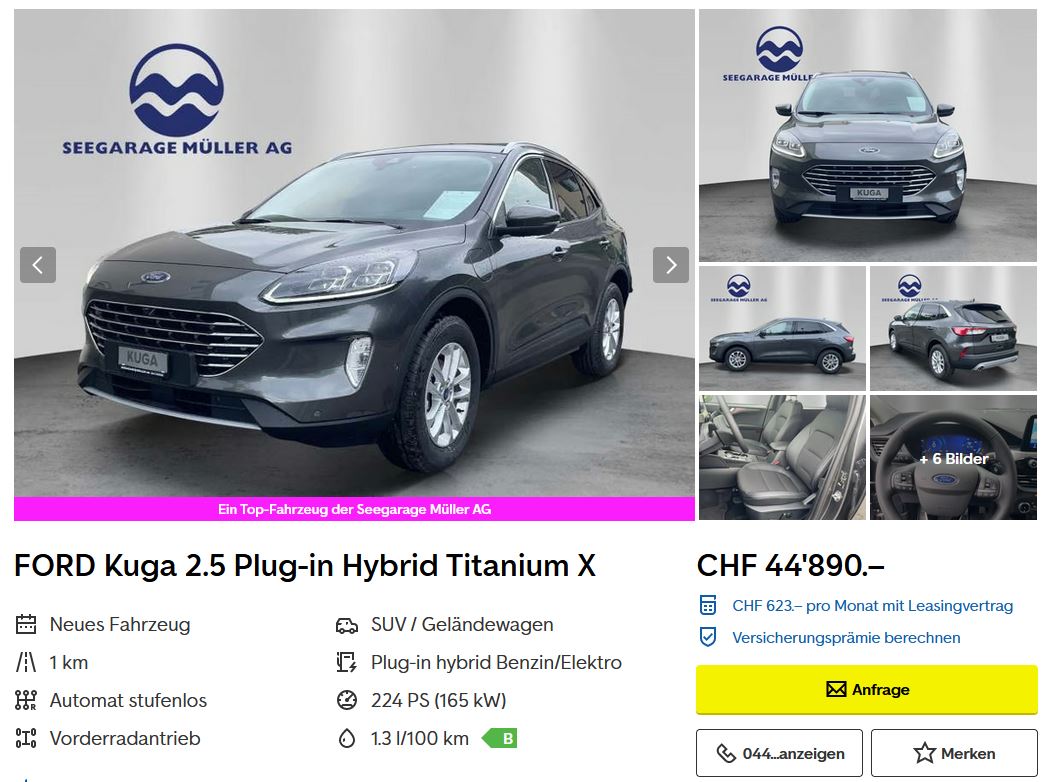
Task: Send a request via the Anfrage button
Action: [x=866, y=689]
